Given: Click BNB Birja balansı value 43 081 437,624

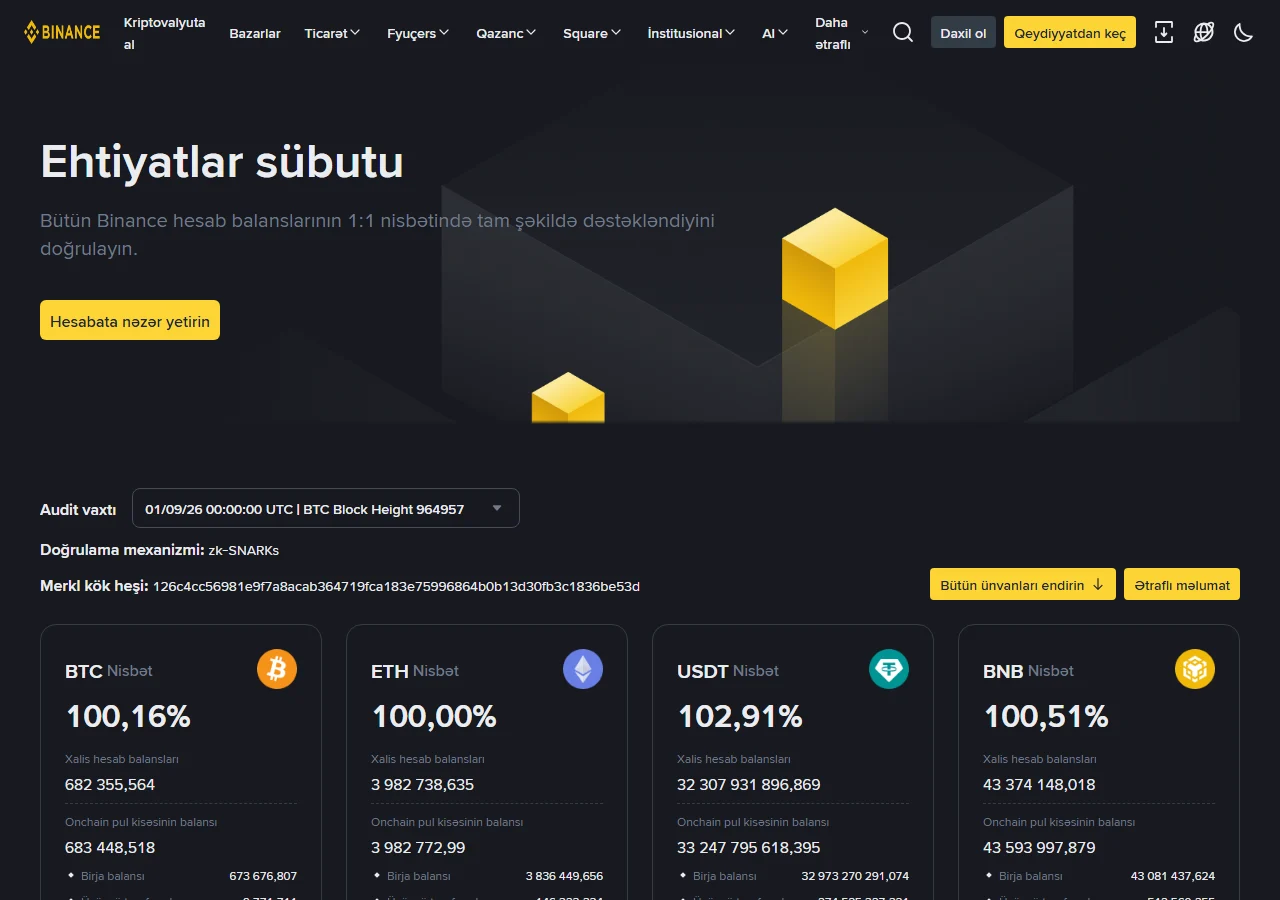Looking at the screenshot, I should tap(1173, 876).
